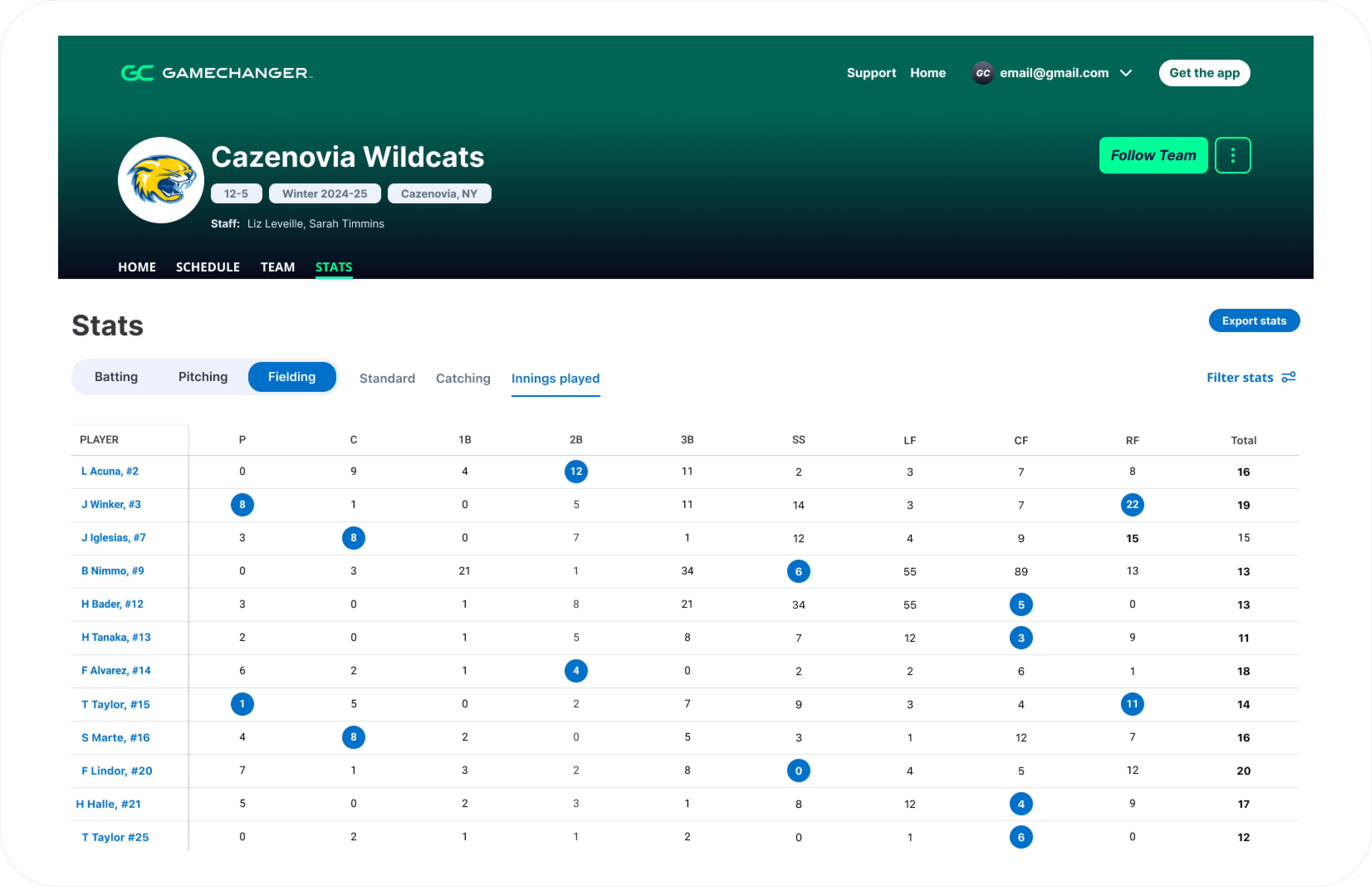This screenshot has height=887, width=1372.
Task: Sort by the P column header
Action: point(242,440)
